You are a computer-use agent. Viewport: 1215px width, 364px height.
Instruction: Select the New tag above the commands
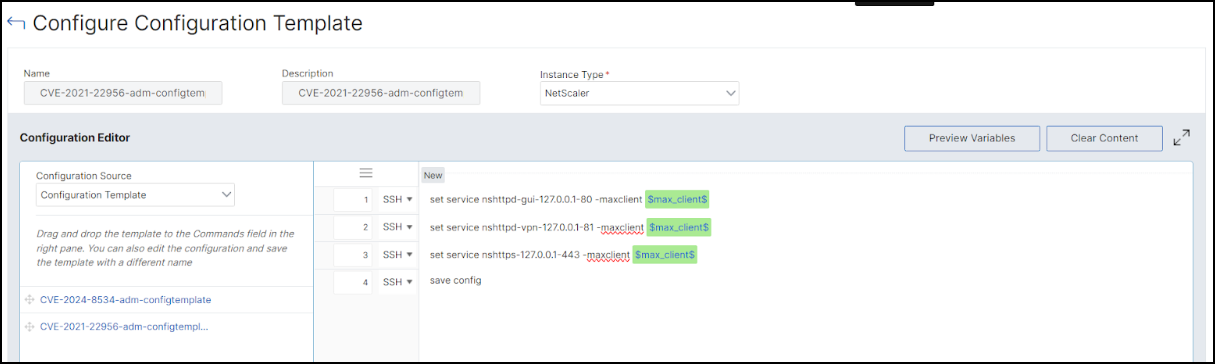click(x=433, y=175)
